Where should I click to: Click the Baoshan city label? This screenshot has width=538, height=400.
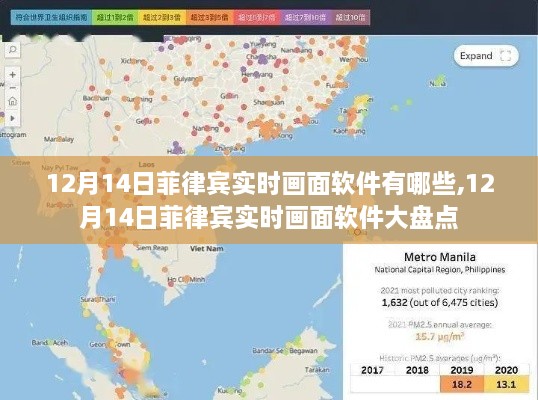tap(96, 98)
